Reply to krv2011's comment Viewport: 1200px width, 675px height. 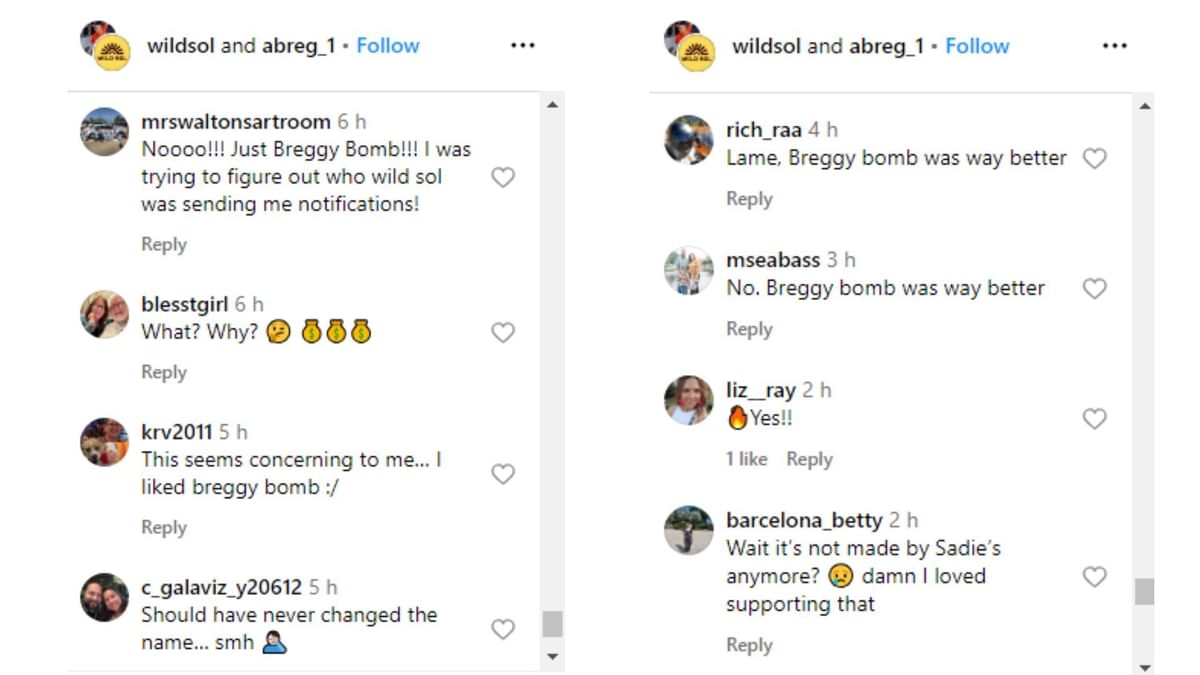(163, 527)
